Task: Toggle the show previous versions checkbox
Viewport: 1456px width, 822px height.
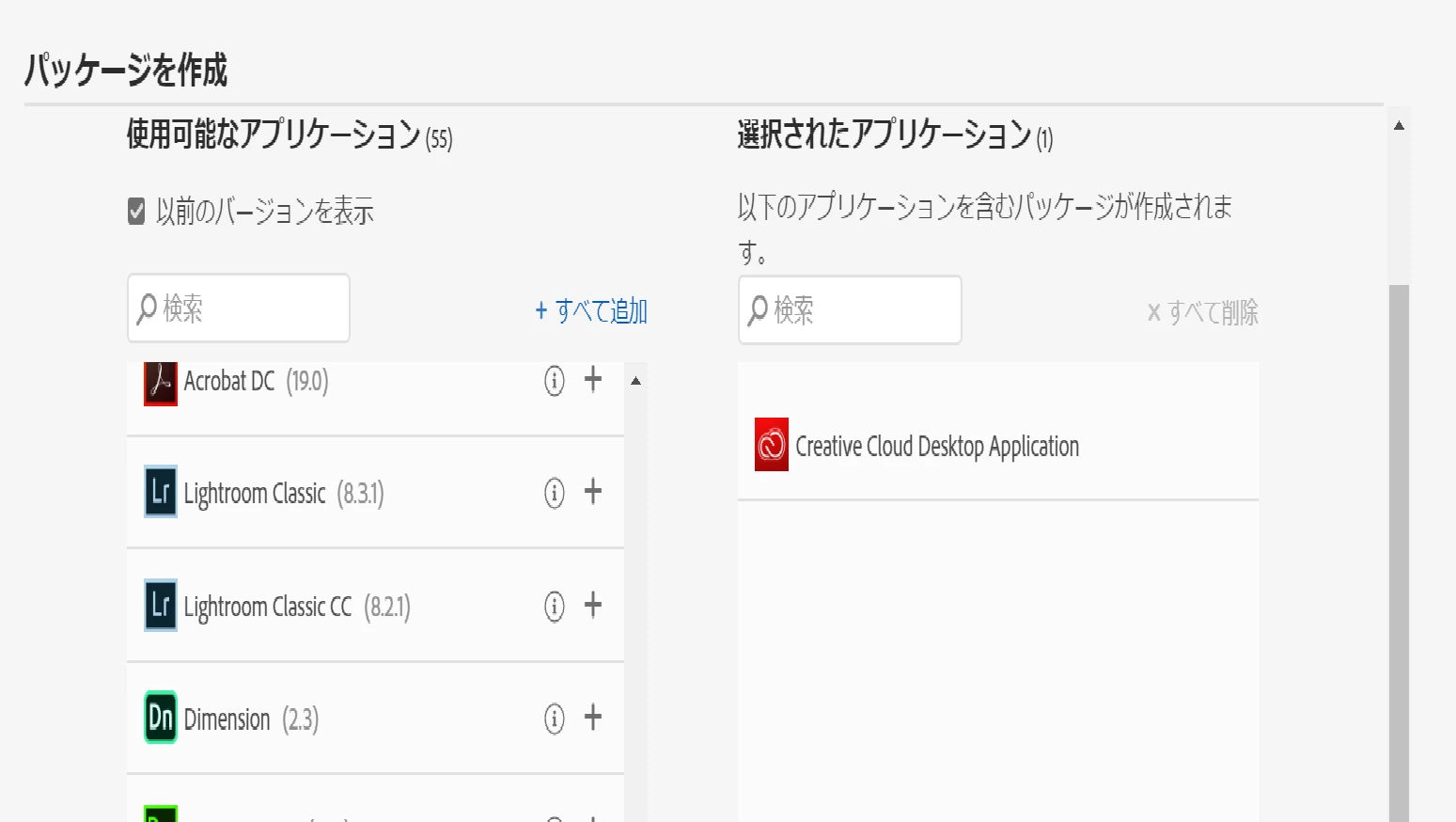Action: pyautogui.click(x=136, y=211)
